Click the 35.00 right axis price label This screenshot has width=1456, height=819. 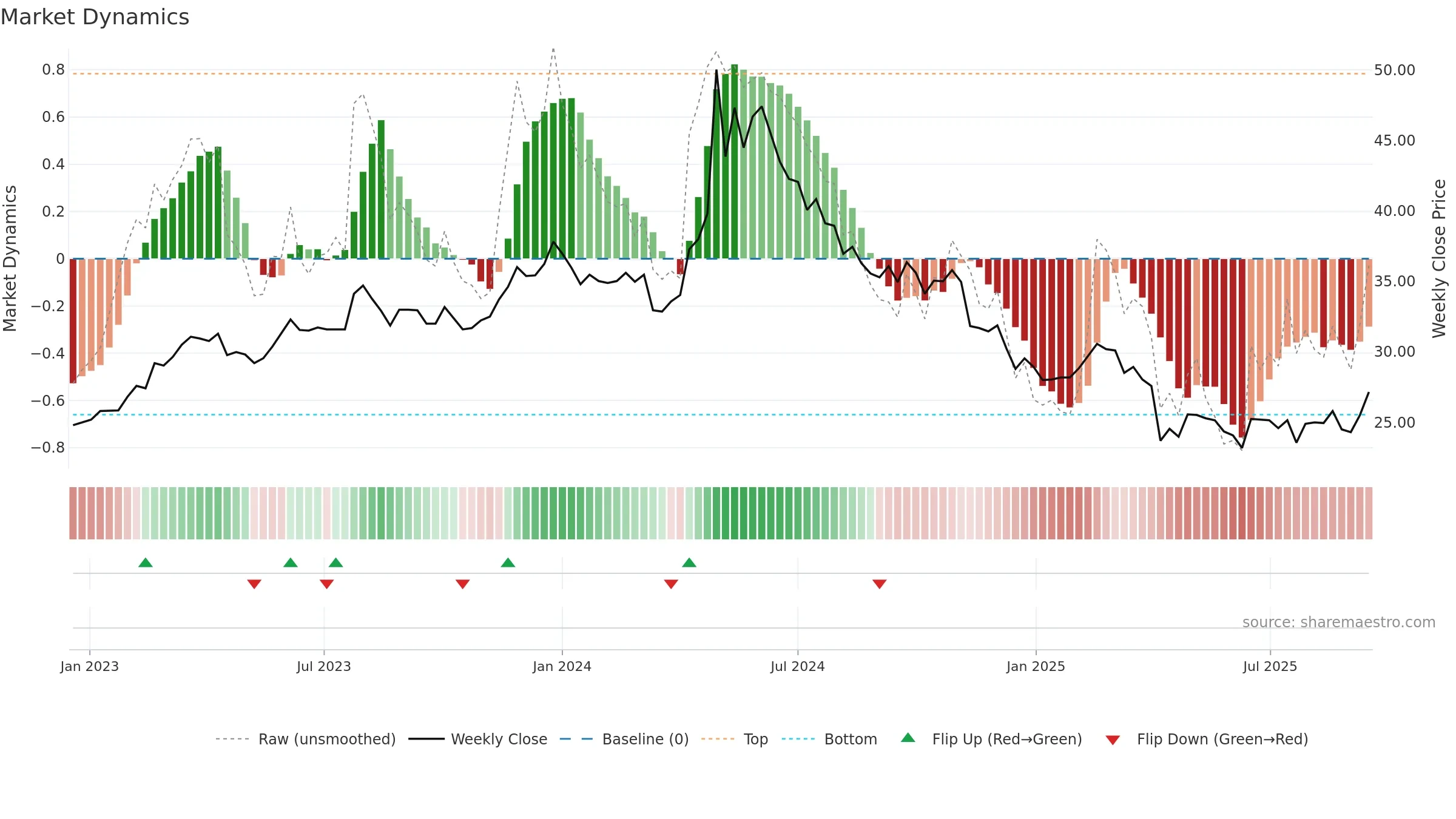pos(1395,281)
